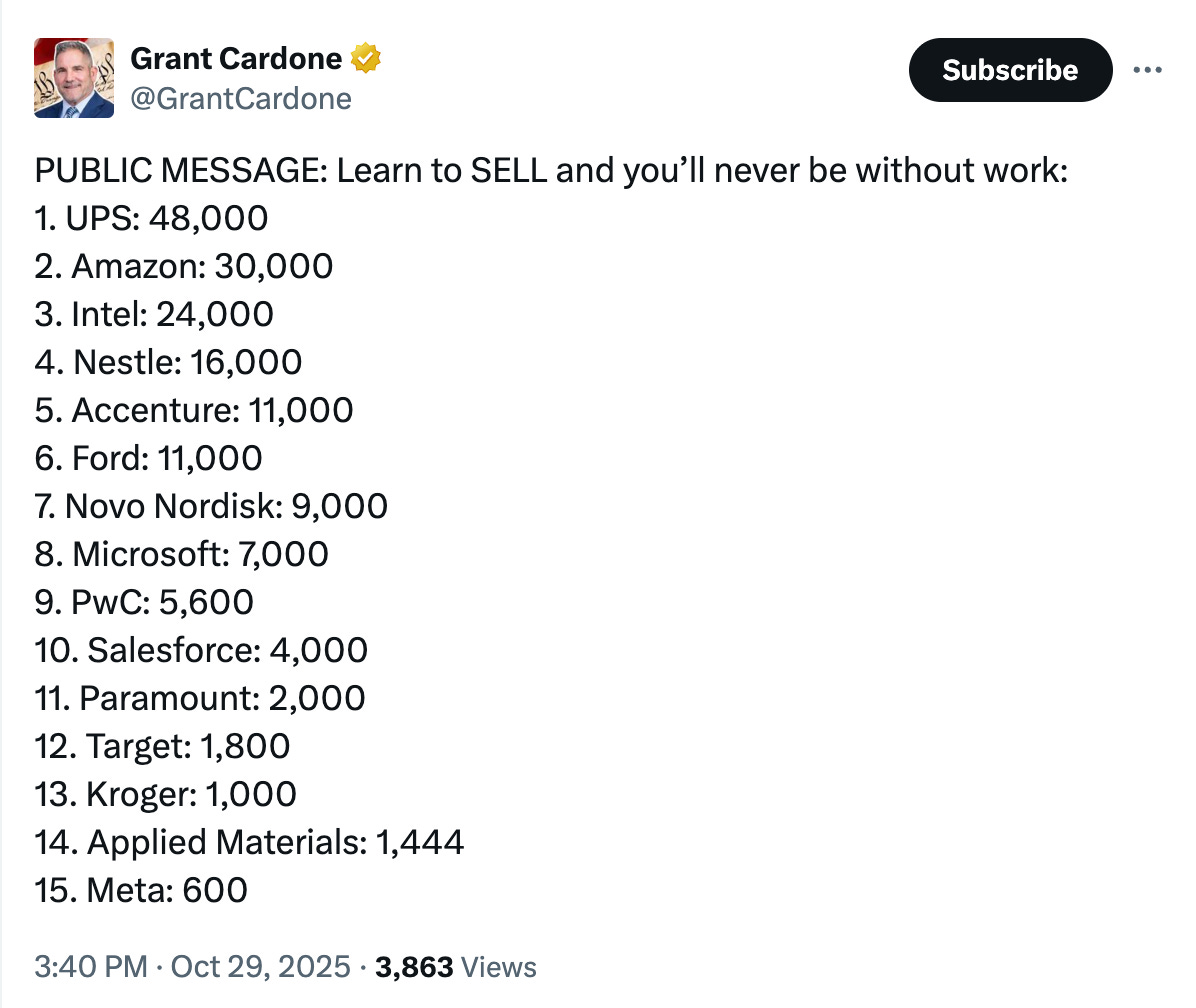Click the Kroger: 1,000 list item
Viewport: 1196px width, 1008px height.
[x=163, y=794]
